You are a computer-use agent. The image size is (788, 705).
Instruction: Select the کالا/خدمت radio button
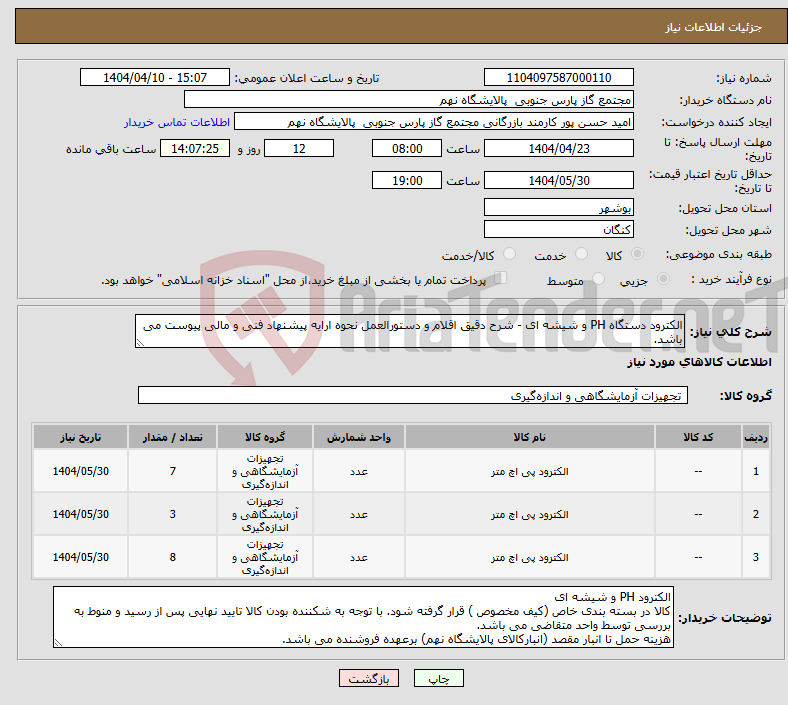click(509, 254)
